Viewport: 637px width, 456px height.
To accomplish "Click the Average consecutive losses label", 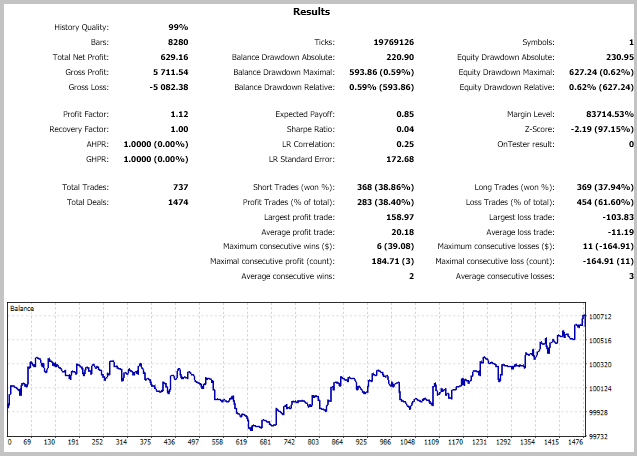I will pos(505,276).
